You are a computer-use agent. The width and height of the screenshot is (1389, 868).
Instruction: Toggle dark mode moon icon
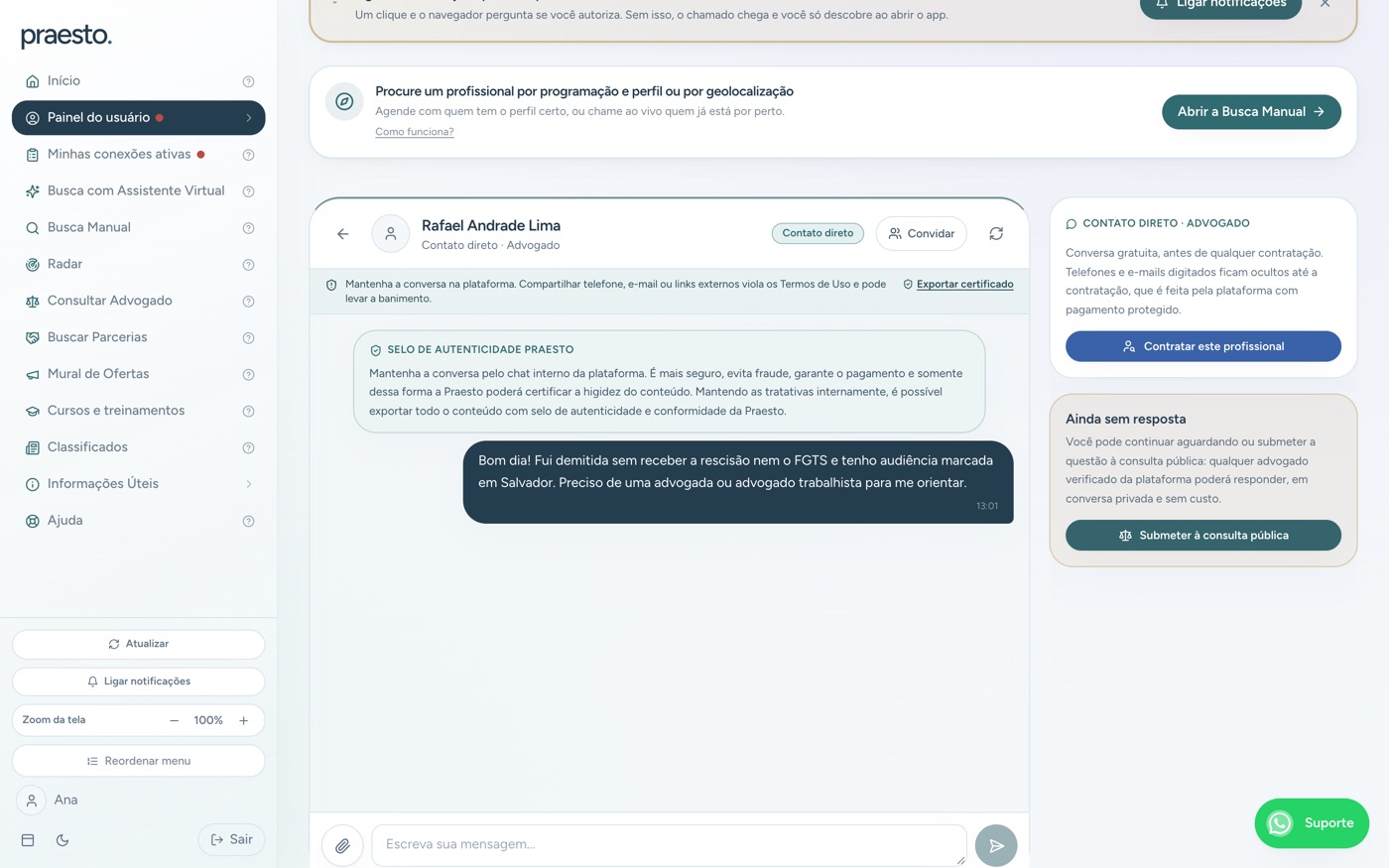point(63,840)
